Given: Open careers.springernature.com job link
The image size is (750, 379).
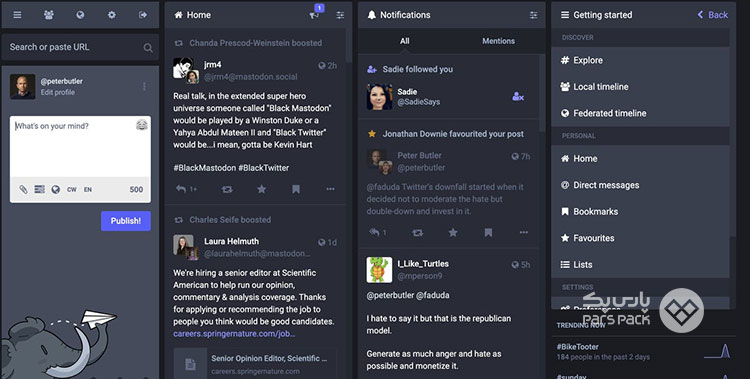Looking at the screenshot, I should tap(234, 334).
